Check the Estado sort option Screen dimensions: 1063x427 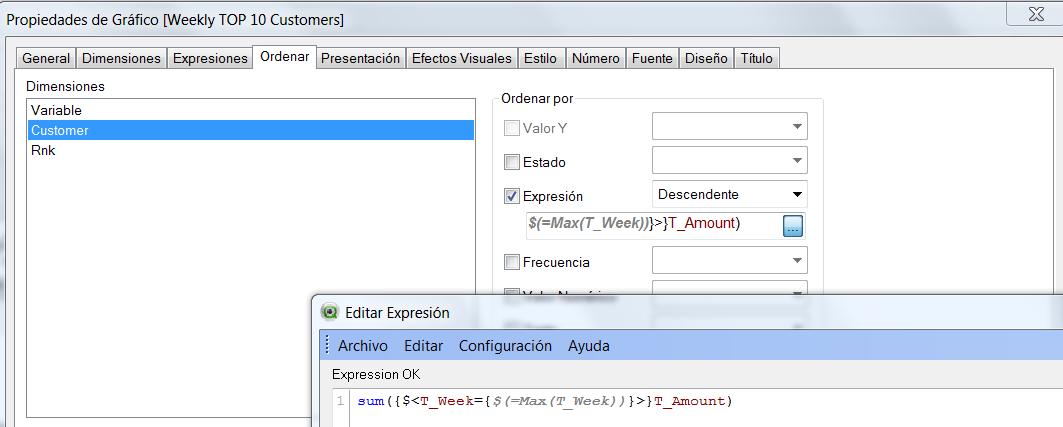coord(512,162)
